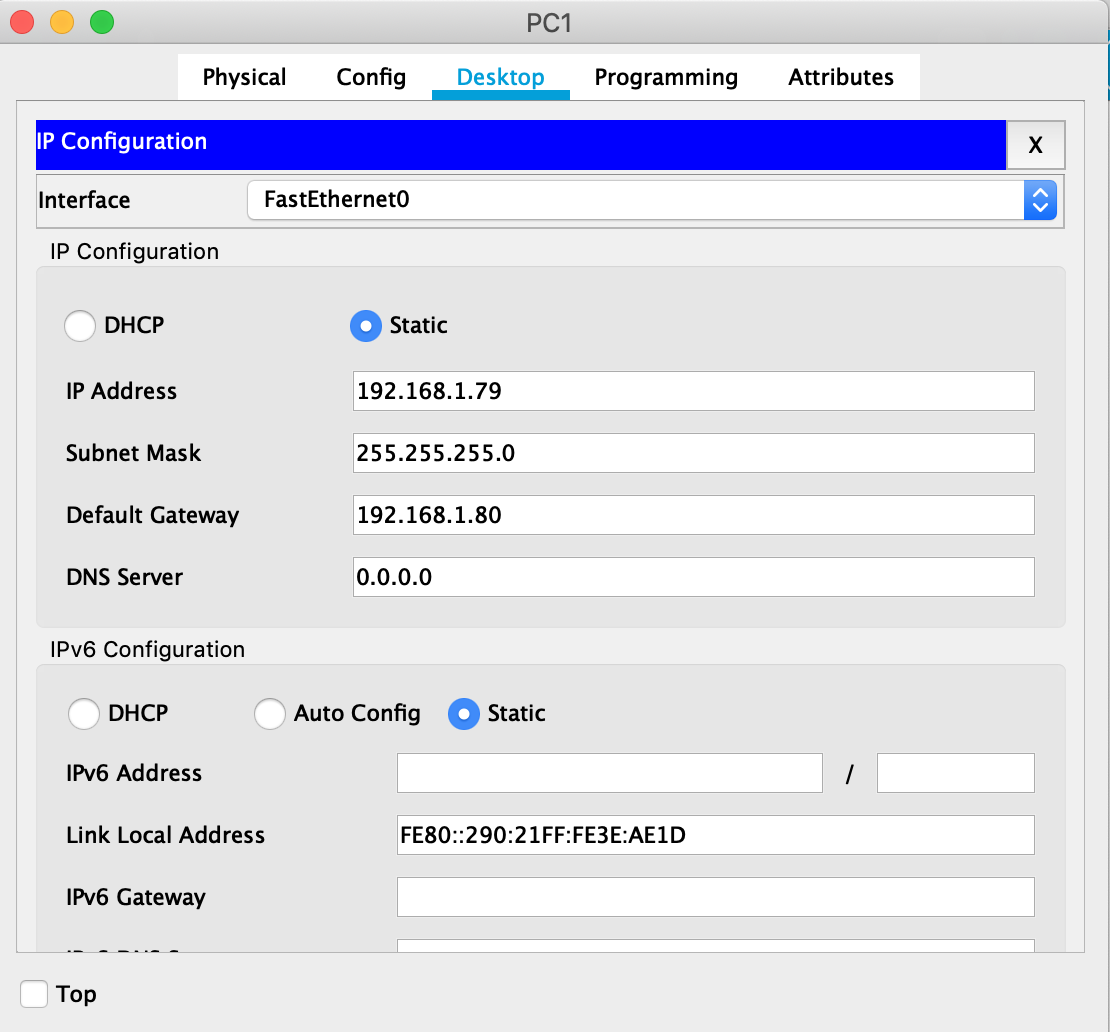Switch to the Physical tab
Viewport: 1110px width, 1032px height.
(244, 78)
